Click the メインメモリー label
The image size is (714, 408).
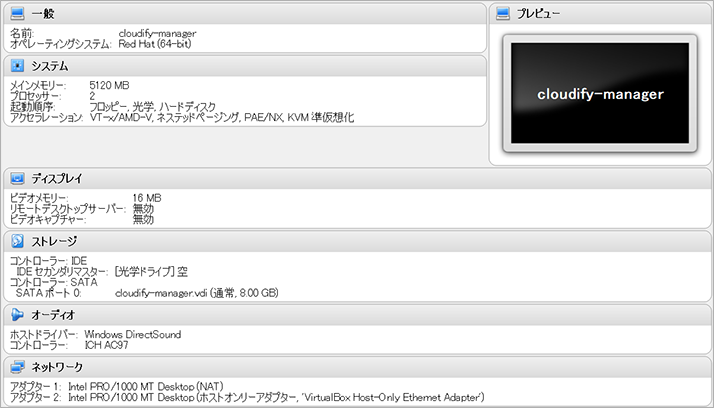click(x=38, y=86)
